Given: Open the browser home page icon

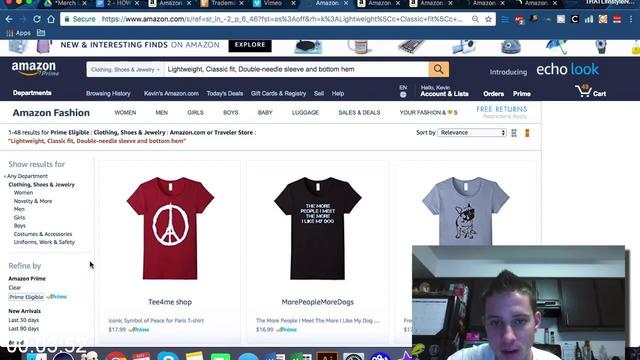Looking at the screenshot, I should pyautogui.click(x=51, y=19).
